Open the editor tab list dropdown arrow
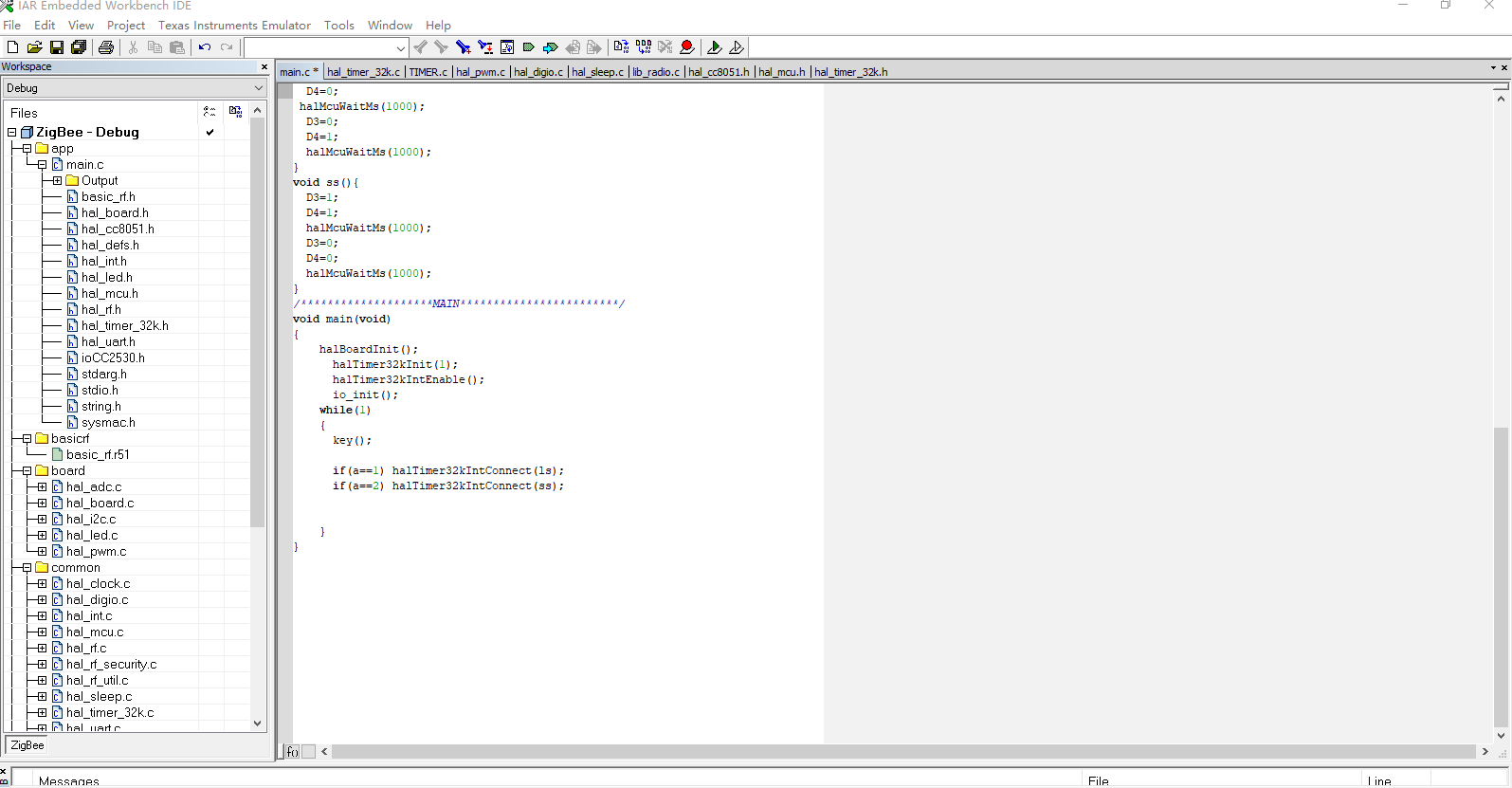Viewport: 1512px width, 788px height. point(1493,68)
